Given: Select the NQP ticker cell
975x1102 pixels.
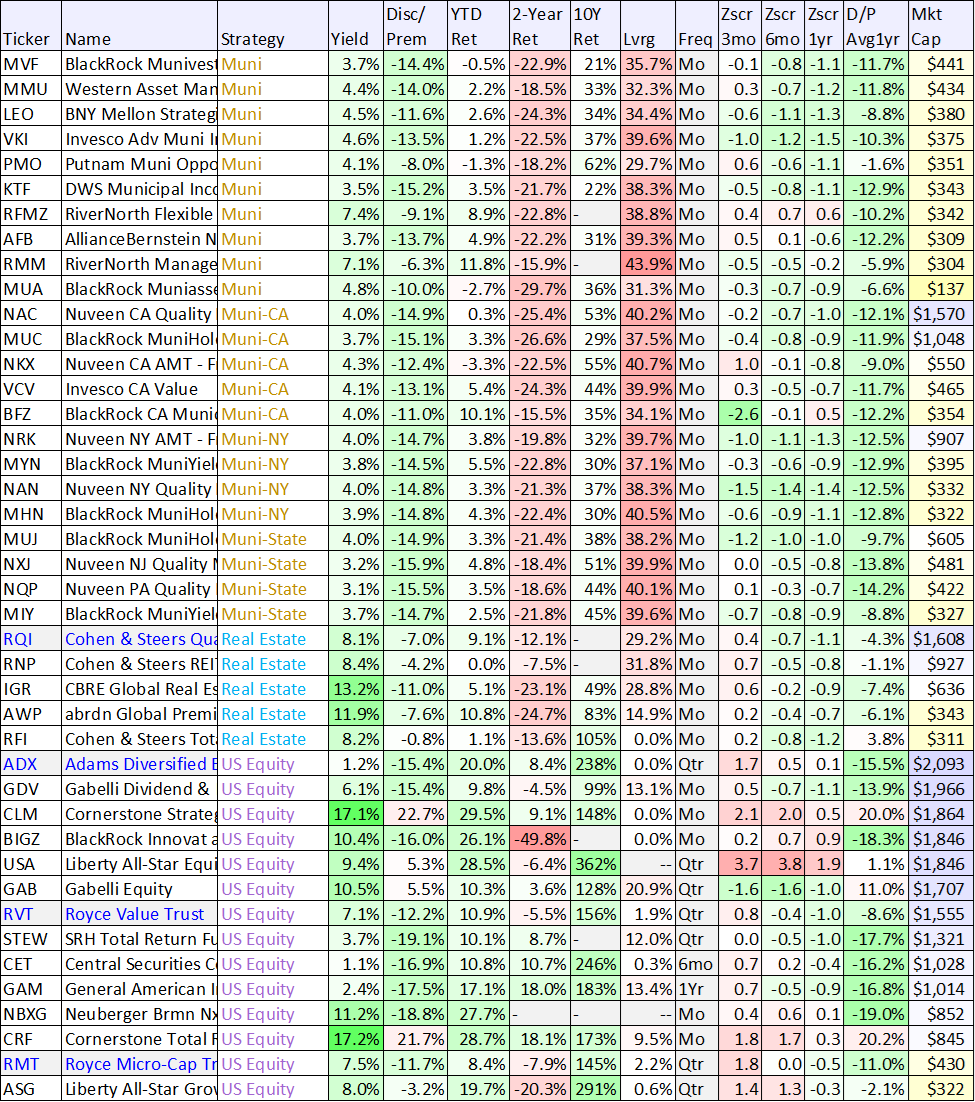Looking at the screenshot, I should tap(31, 589).
